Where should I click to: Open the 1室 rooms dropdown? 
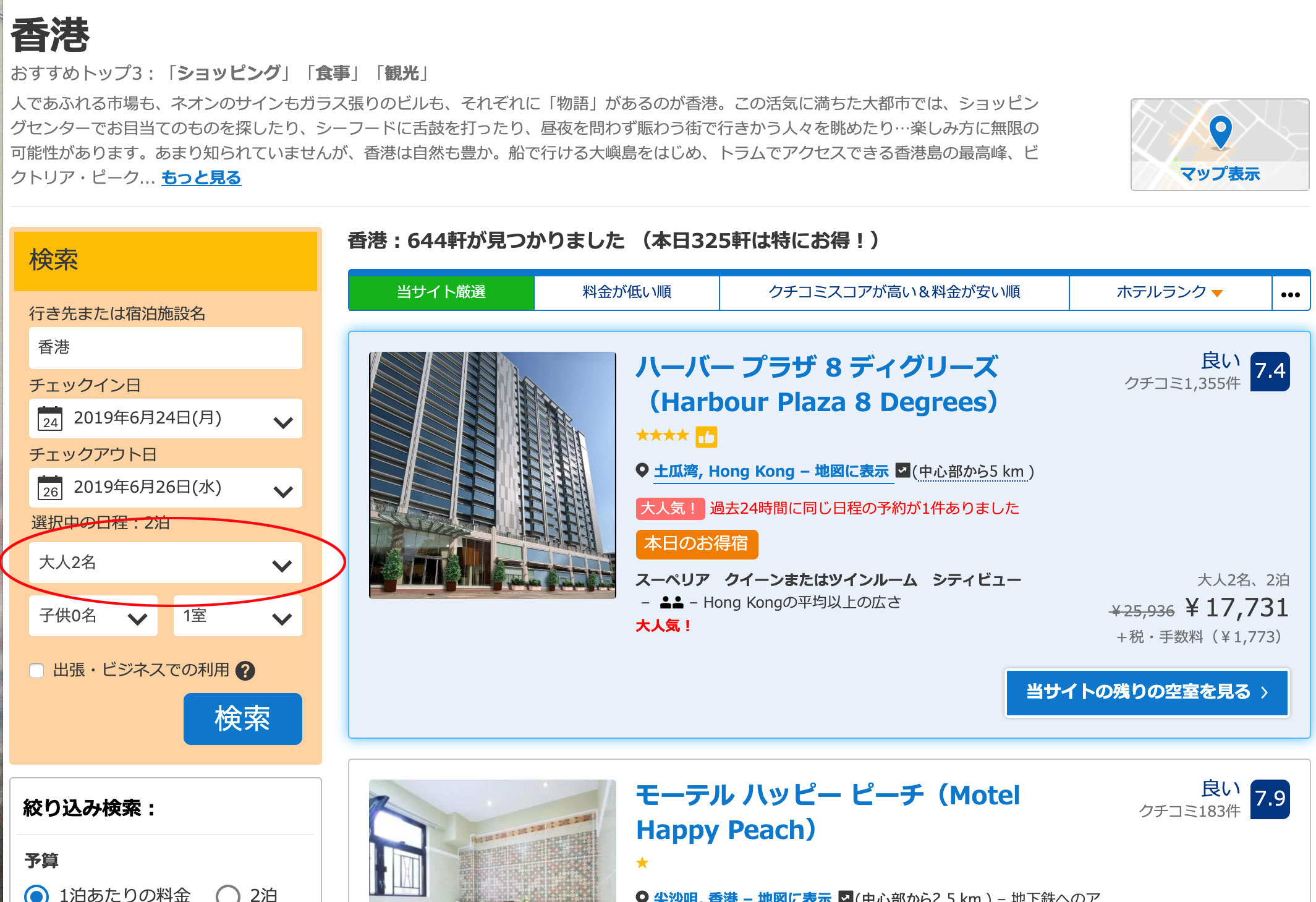(238, 616)
